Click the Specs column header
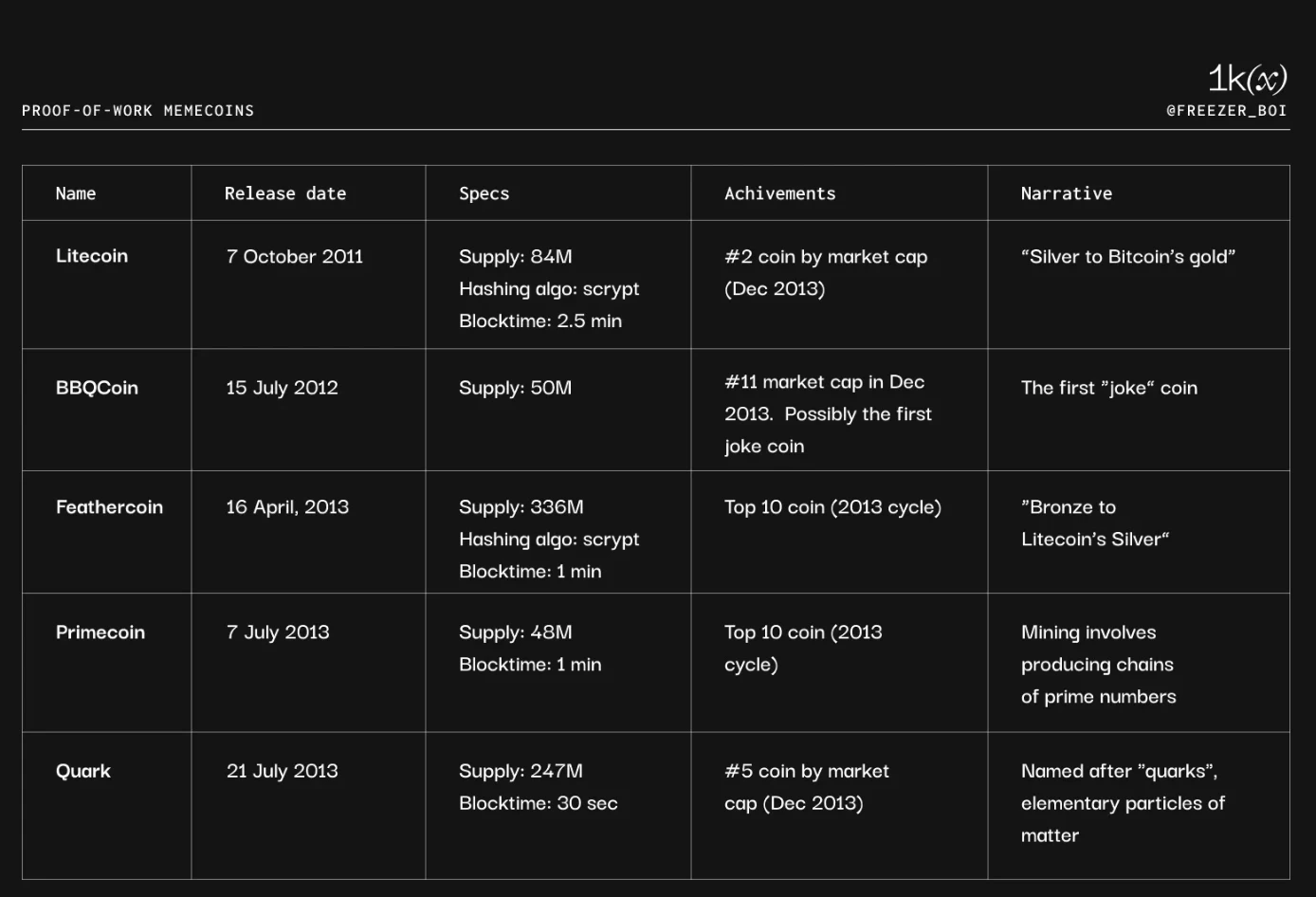 click(484, 193)
